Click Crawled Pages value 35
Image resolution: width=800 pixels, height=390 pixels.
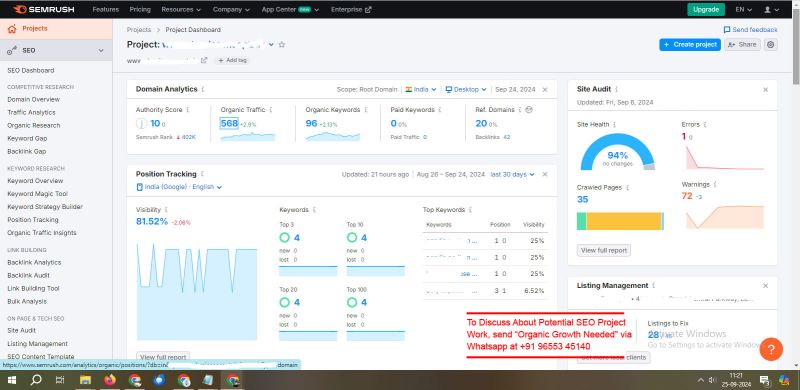583,199
